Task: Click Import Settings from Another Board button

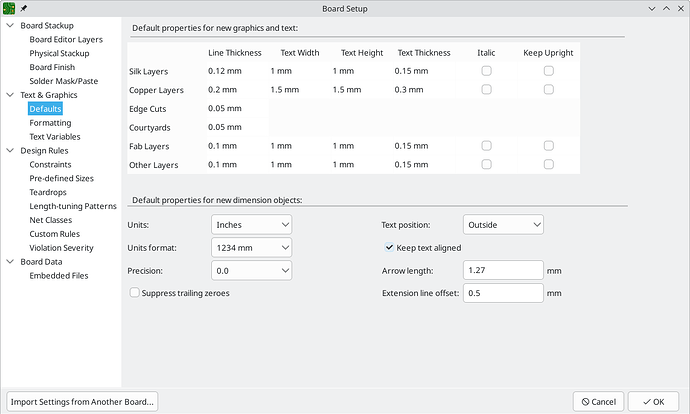Action: tap(82, 402)
